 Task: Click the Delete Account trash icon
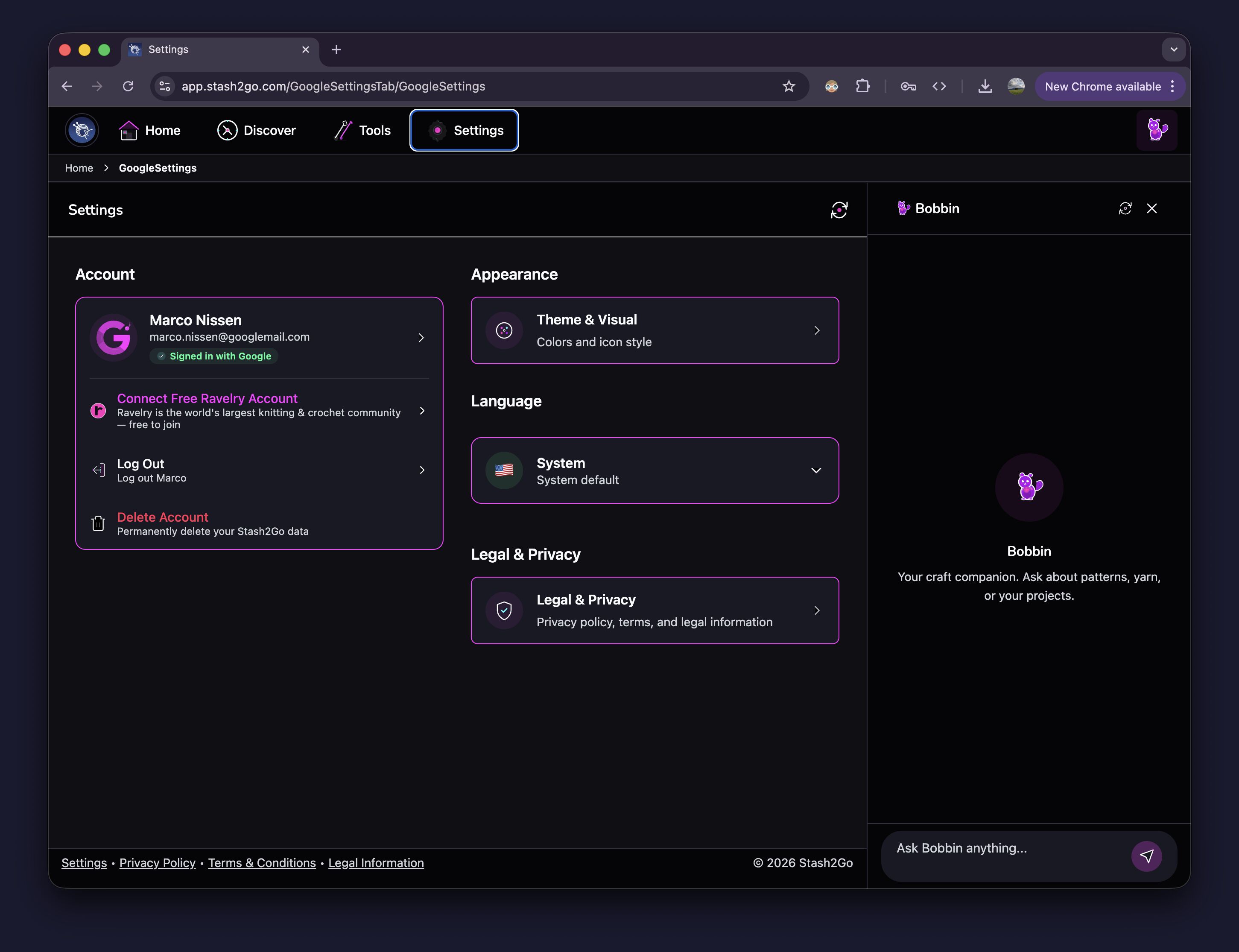click(x=98, y=523)
